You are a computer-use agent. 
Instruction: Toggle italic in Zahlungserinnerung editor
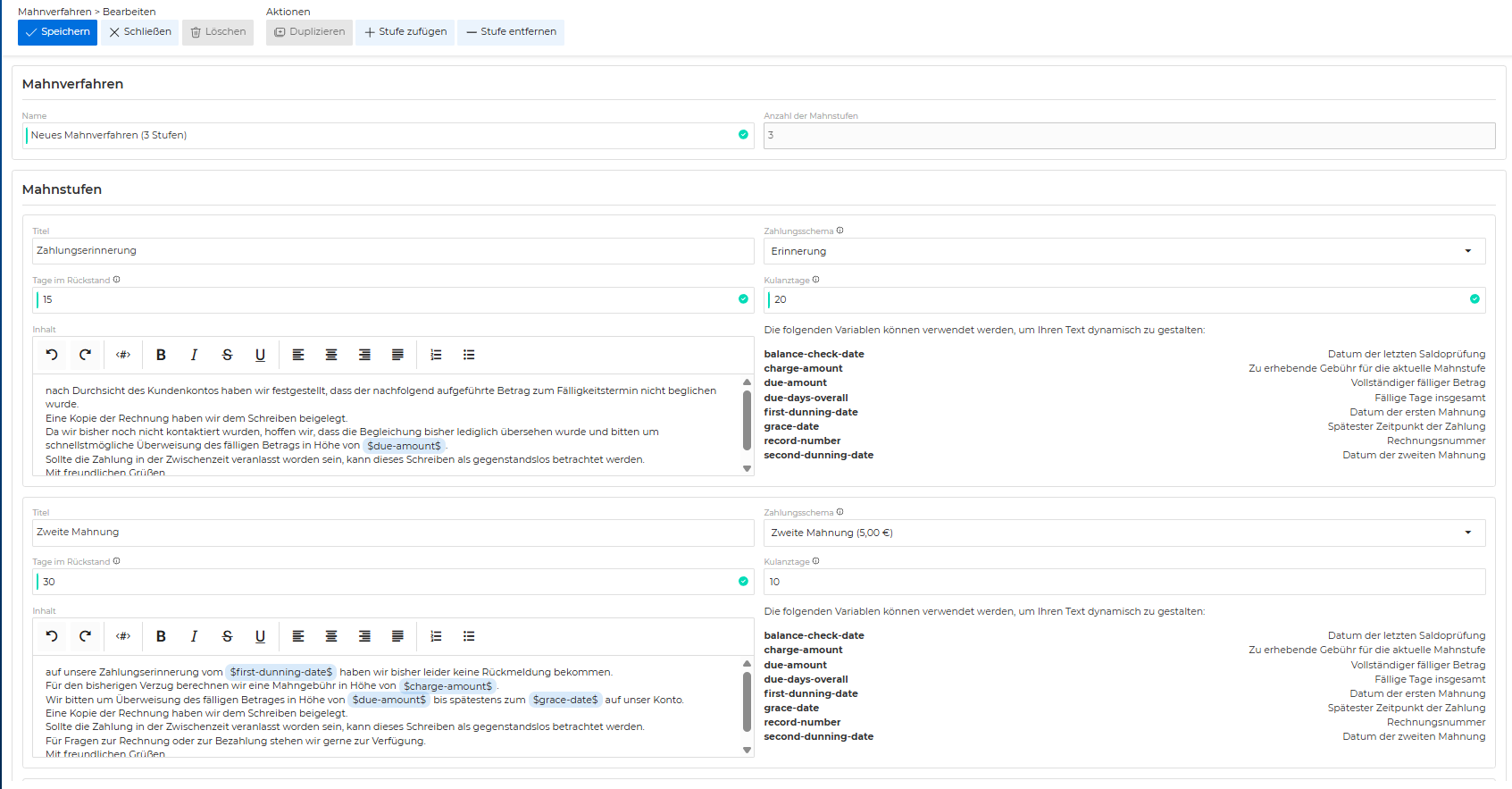point(194,355)
